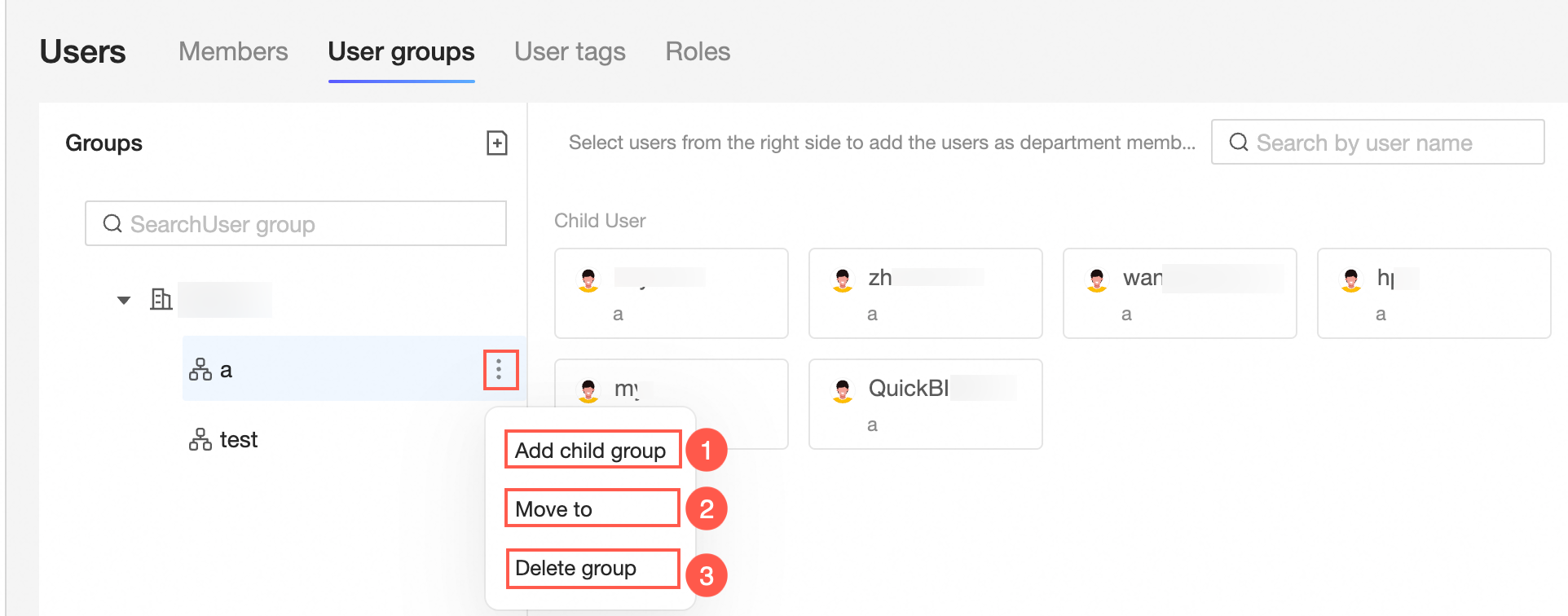1568x616 pixels.
Task: Switch to the User tags tab
Action: click(570, 52)
